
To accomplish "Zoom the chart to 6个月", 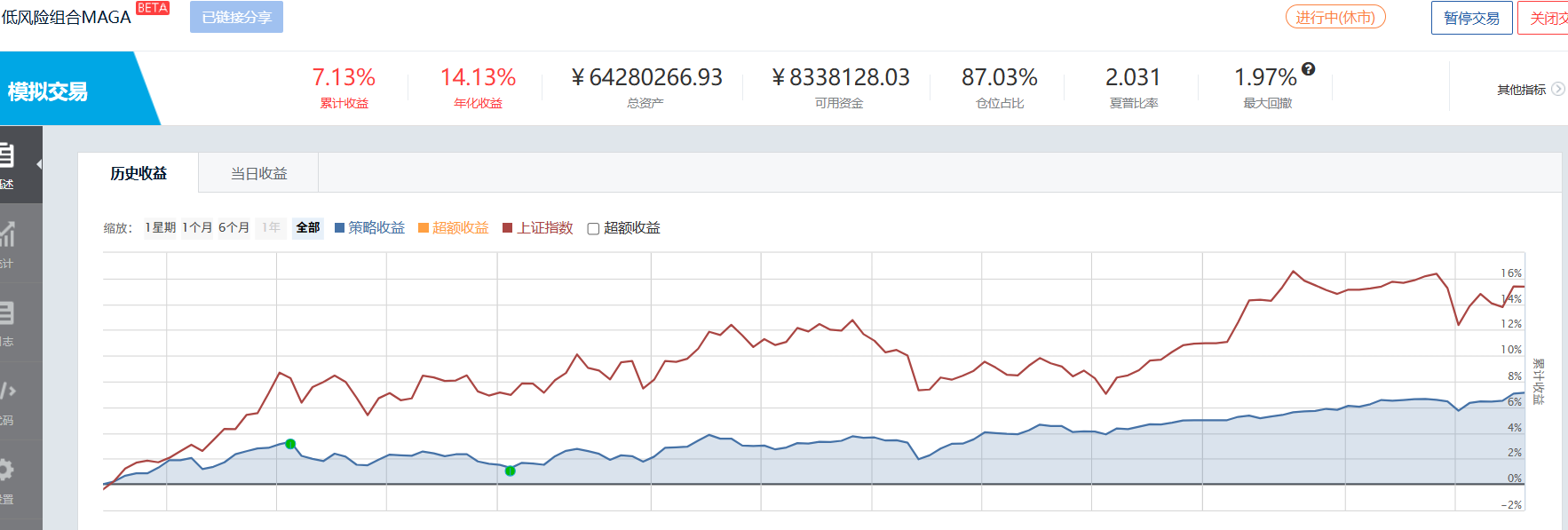I will coord(234,227).
